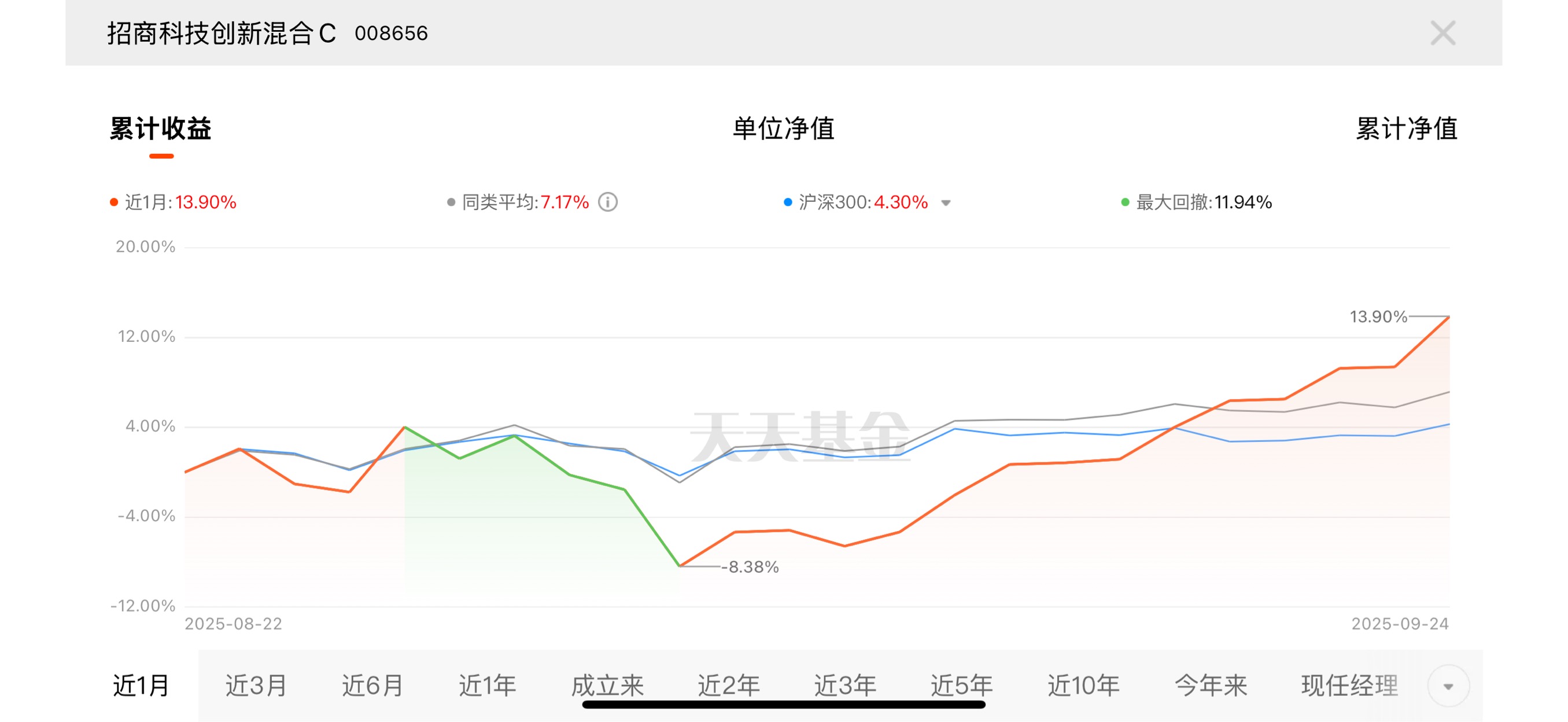Expand more time ranges with round arrow

pyautogui.click(x=1448, y=686)
